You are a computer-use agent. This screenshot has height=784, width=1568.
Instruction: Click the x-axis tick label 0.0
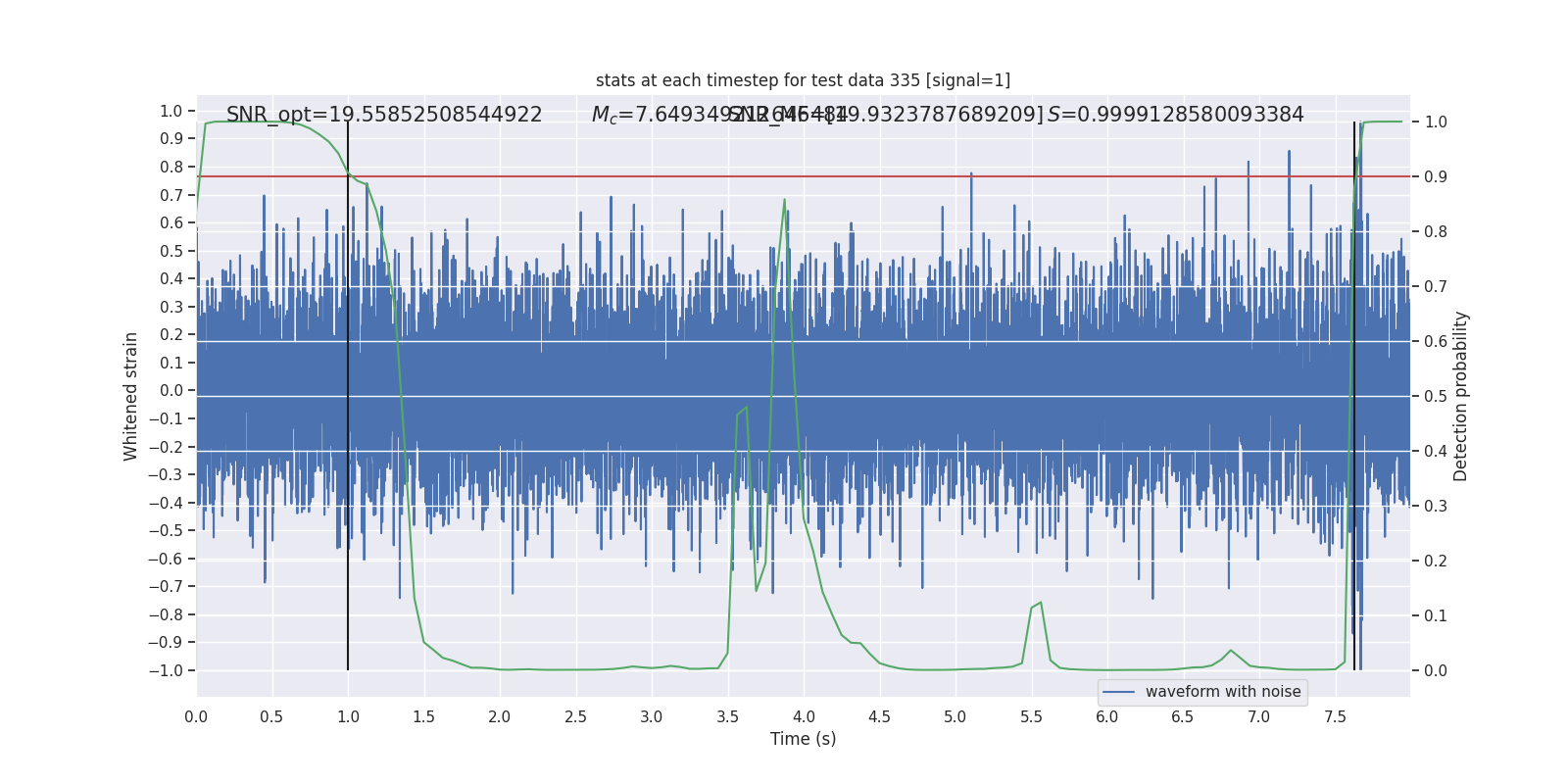click(196, 717)
